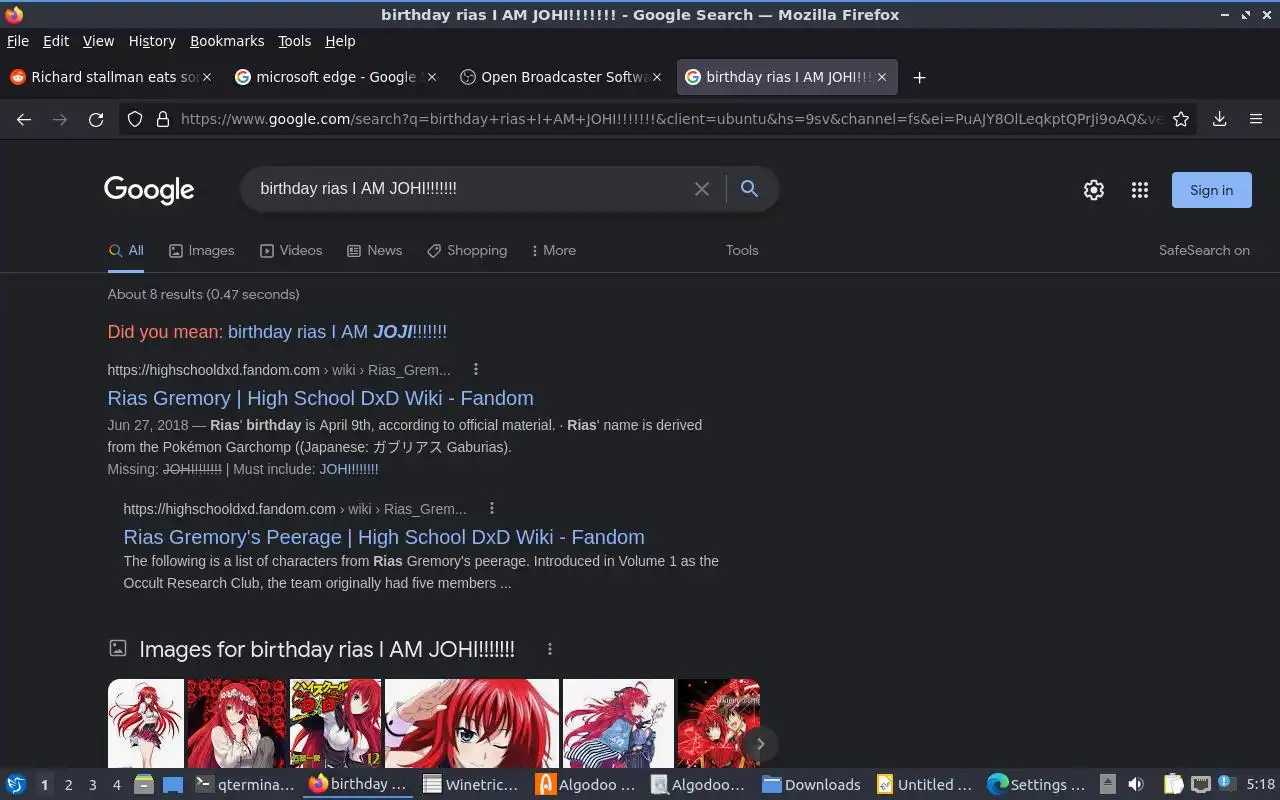Image resolution: width=1280 pixels, height=800 pixels.
Task: Open the Google apps grid
Action: [x=1140, y=190]
